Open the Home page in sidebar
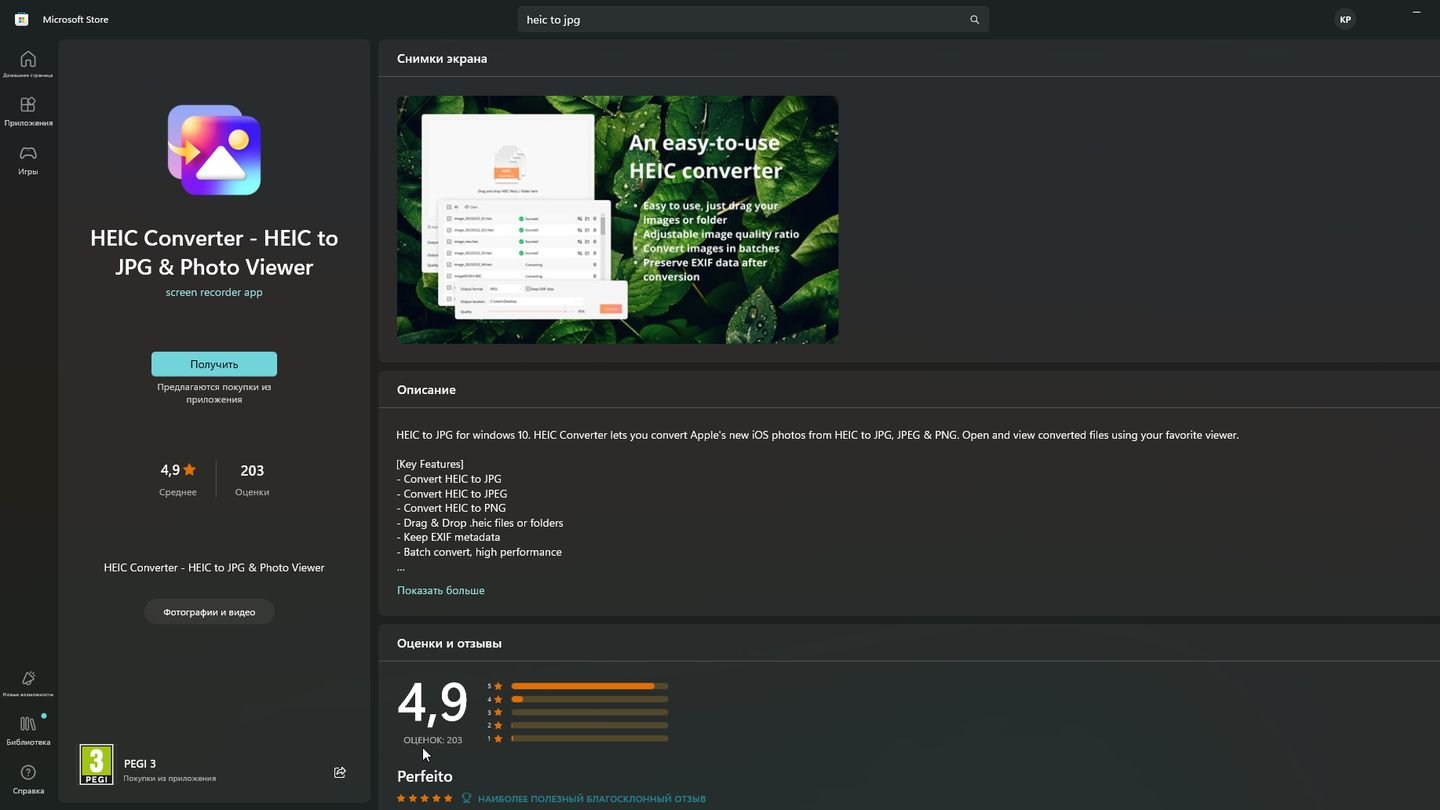Viewport: 1440px width, 810px height. (x=28, y=64)
